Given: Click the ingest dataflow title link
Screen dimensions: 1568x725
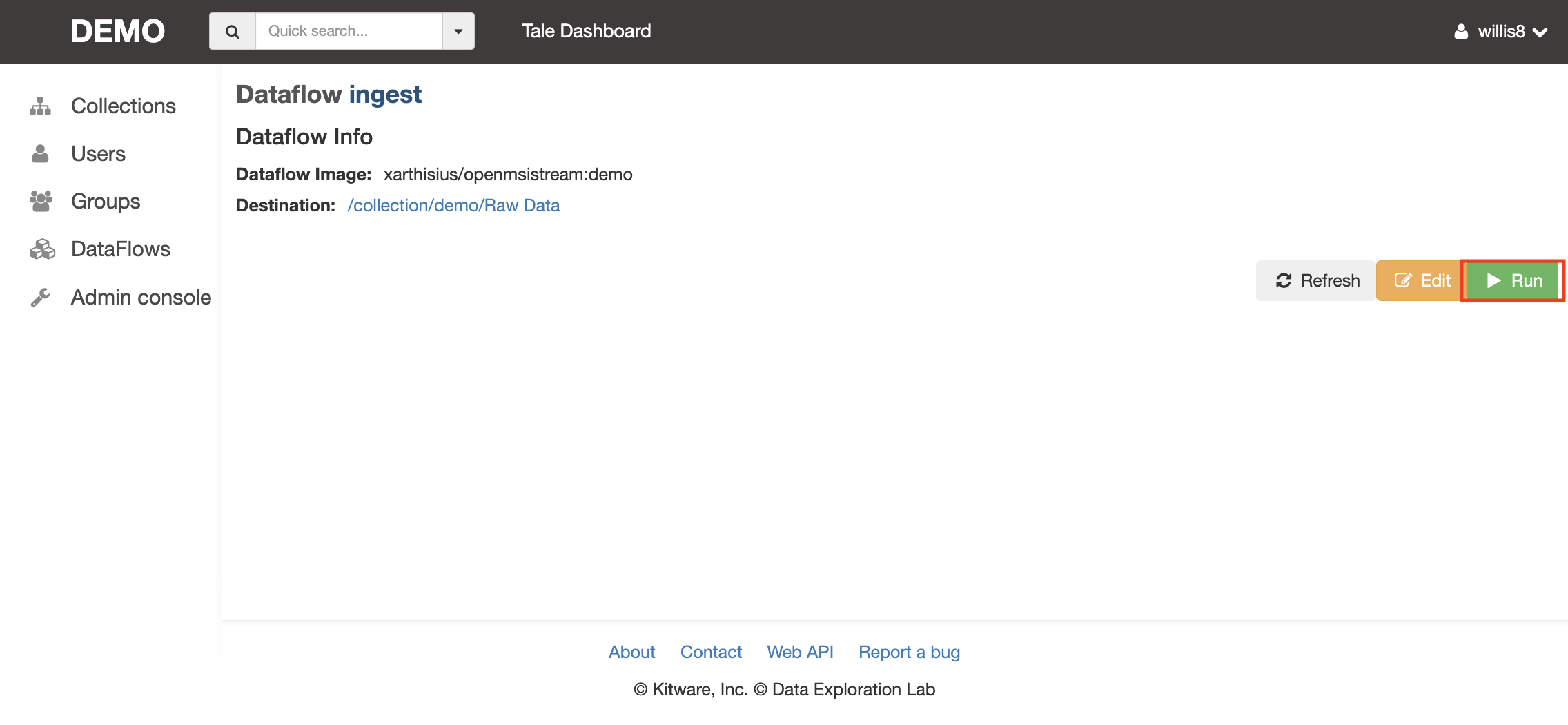Looking at the screenshot, I should click(384, 94).
